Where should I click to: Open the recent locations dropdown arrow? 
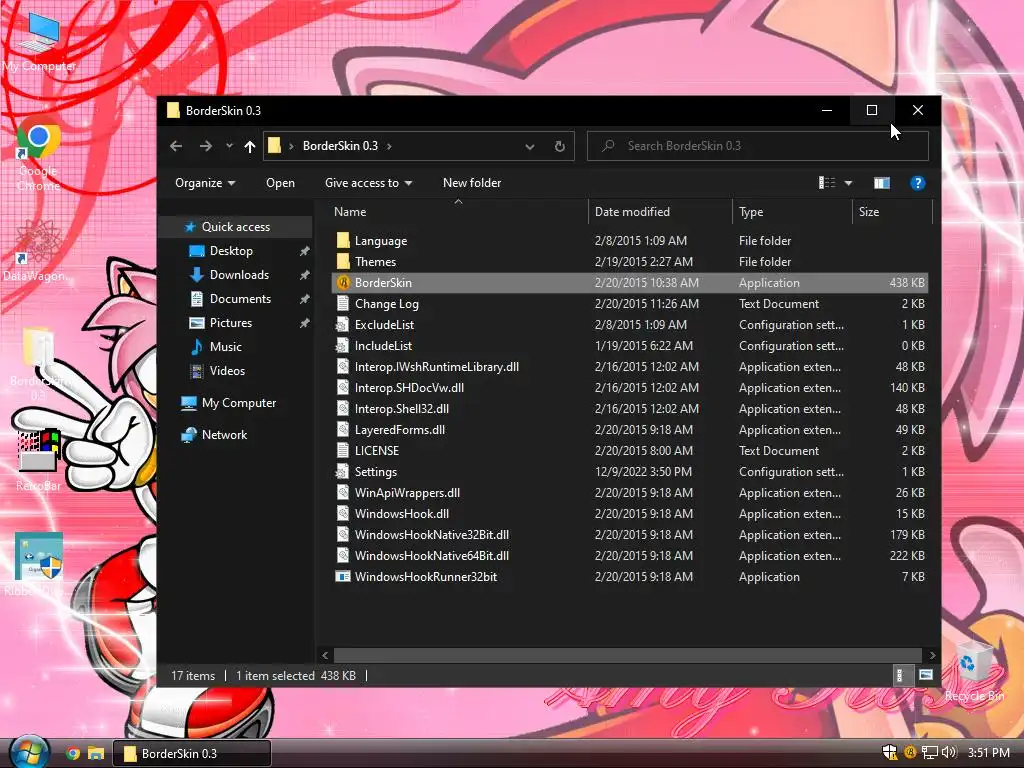pos(229,146)
